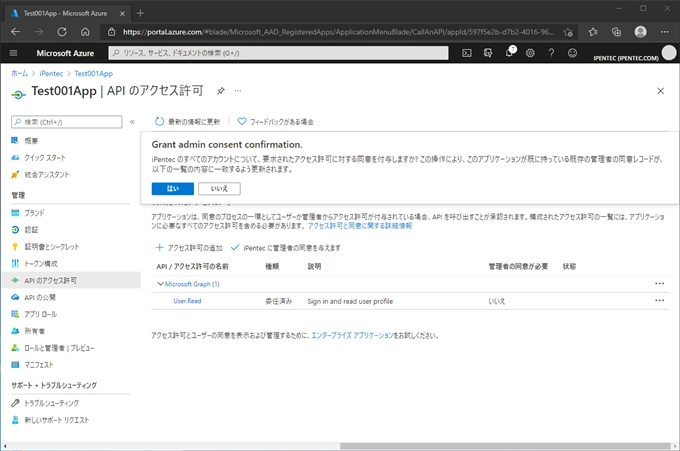Open the ellipsis menu on the Microsoft Graph row
The image size is (680, 451).
pyautogui.click(x=660, y=284)
